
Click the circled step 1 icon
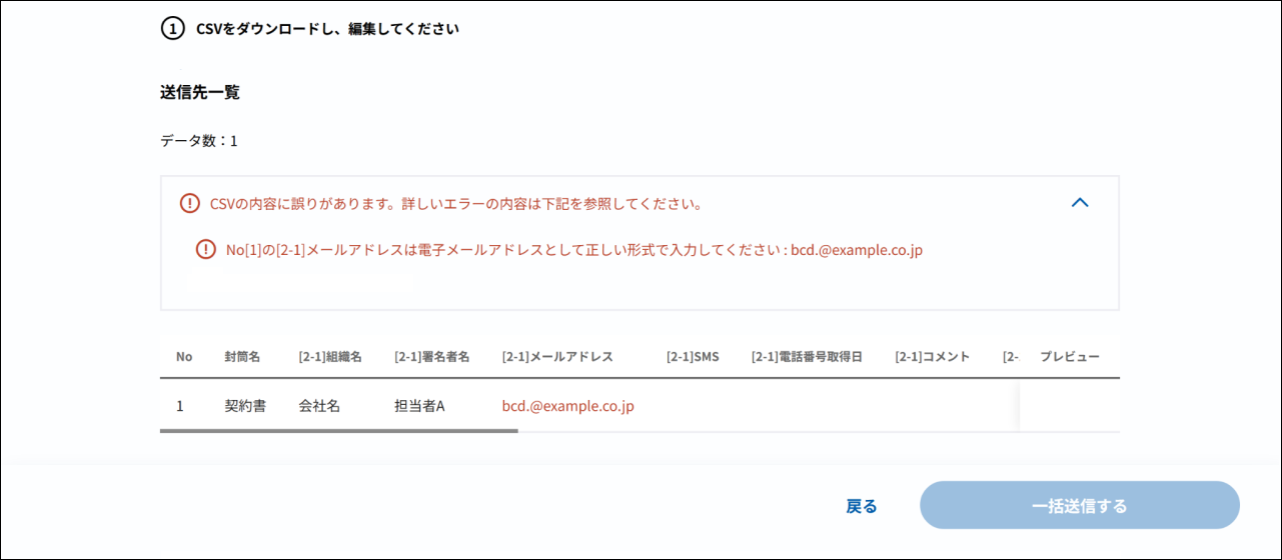[x=172, y=29]
